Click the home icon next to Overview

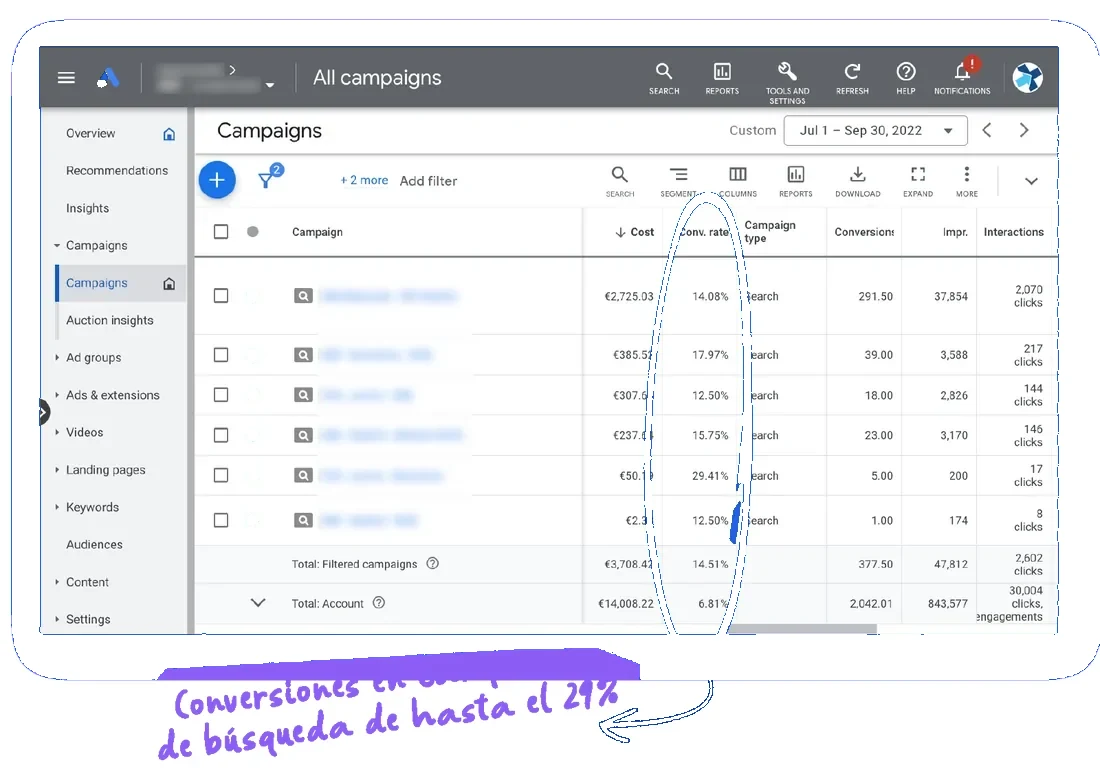169,134
